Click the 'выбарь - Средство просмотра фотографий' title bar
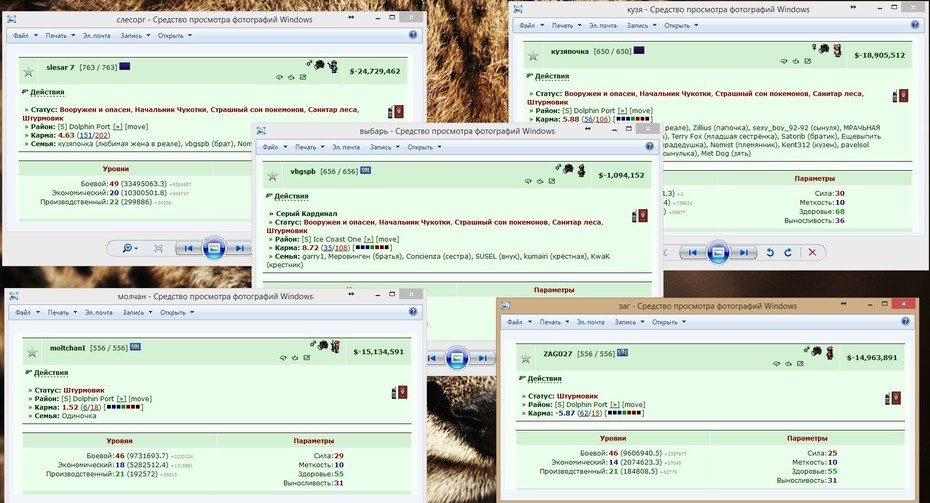The width and height of the screenshot is (930, 503). pos(457,131)
